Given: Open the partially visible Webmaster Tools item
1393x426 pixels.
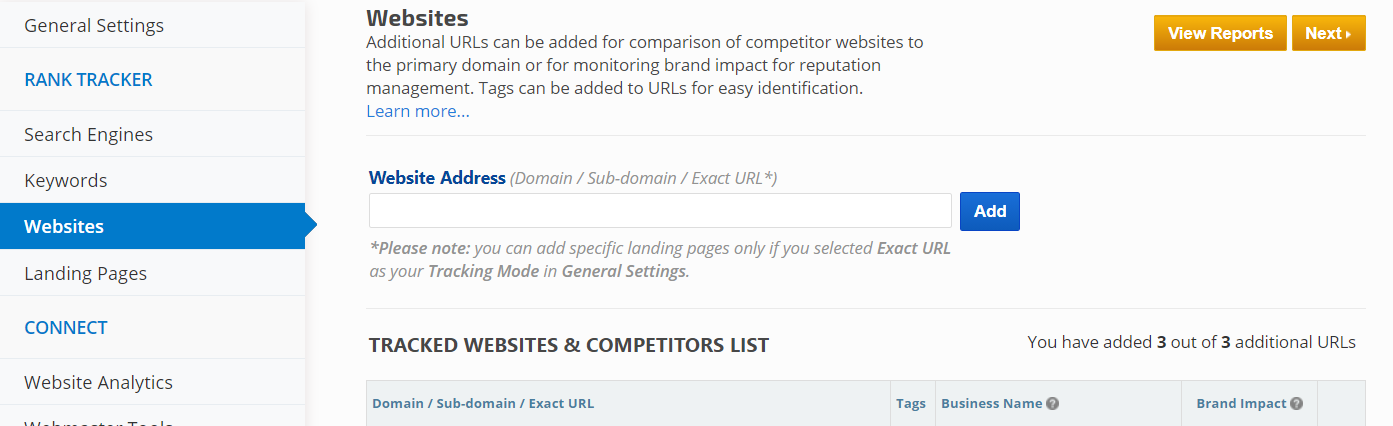Looking at the screenshot, I should click(x=98, y=422).
